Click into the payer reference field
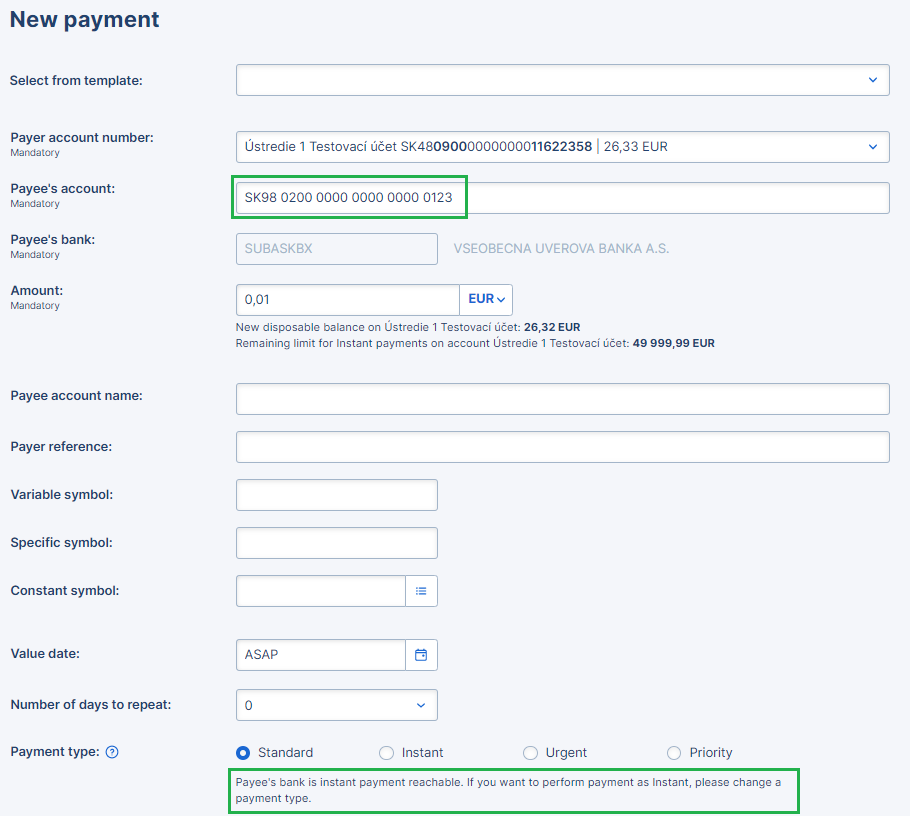This screenshot has height=816, width=910. (x=562, y=447)
